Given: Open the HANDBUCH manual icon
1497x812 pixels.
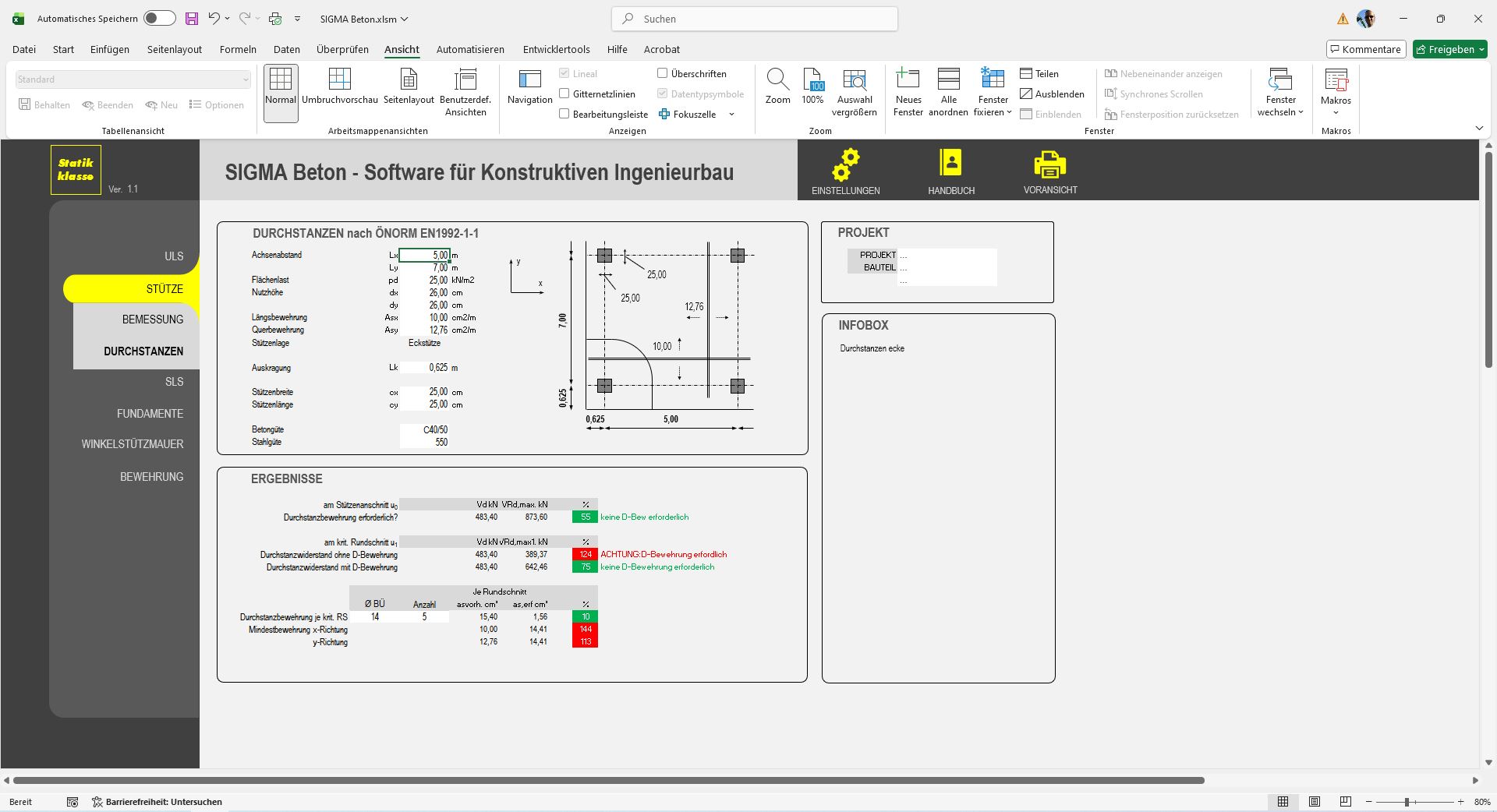Looking at the screenshot, I should coord(950,163).
